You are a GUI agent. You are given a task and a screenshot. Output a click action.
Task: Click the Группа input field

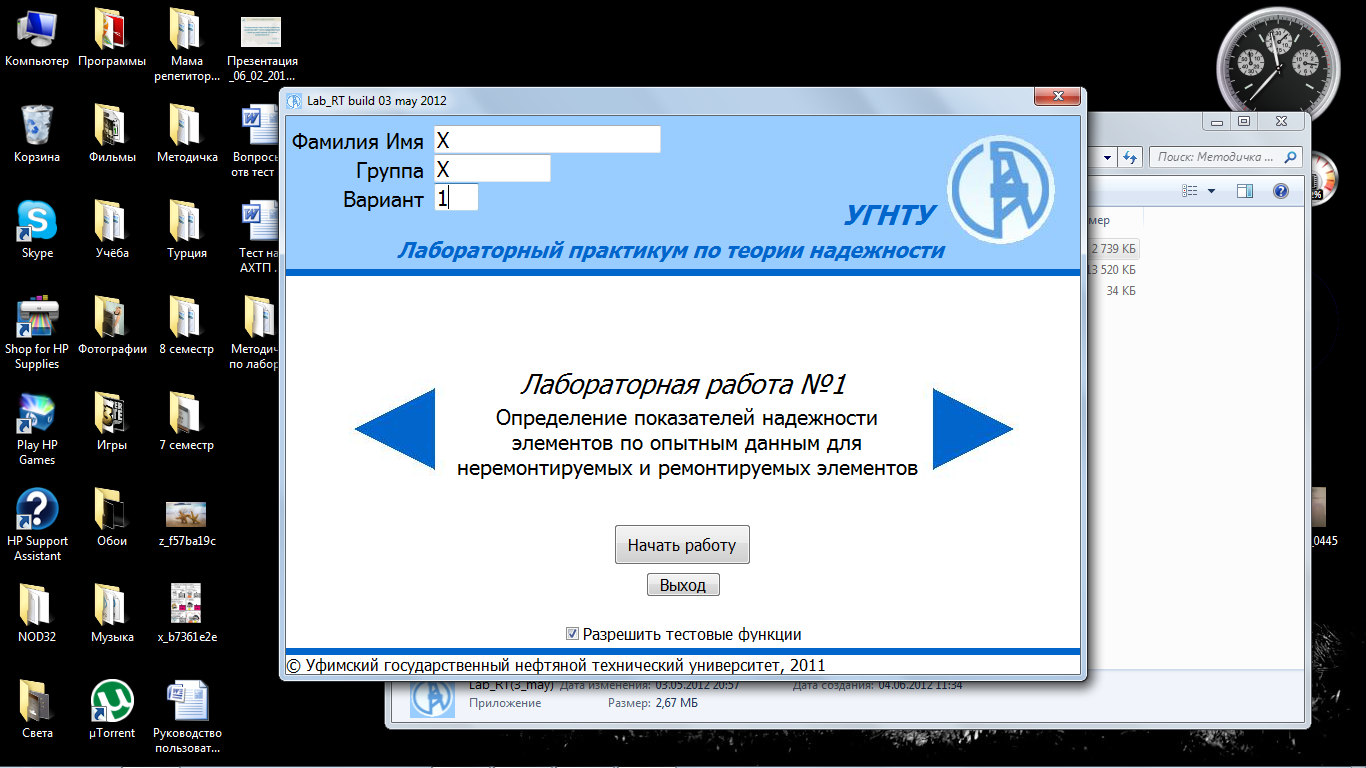point(492,168)
